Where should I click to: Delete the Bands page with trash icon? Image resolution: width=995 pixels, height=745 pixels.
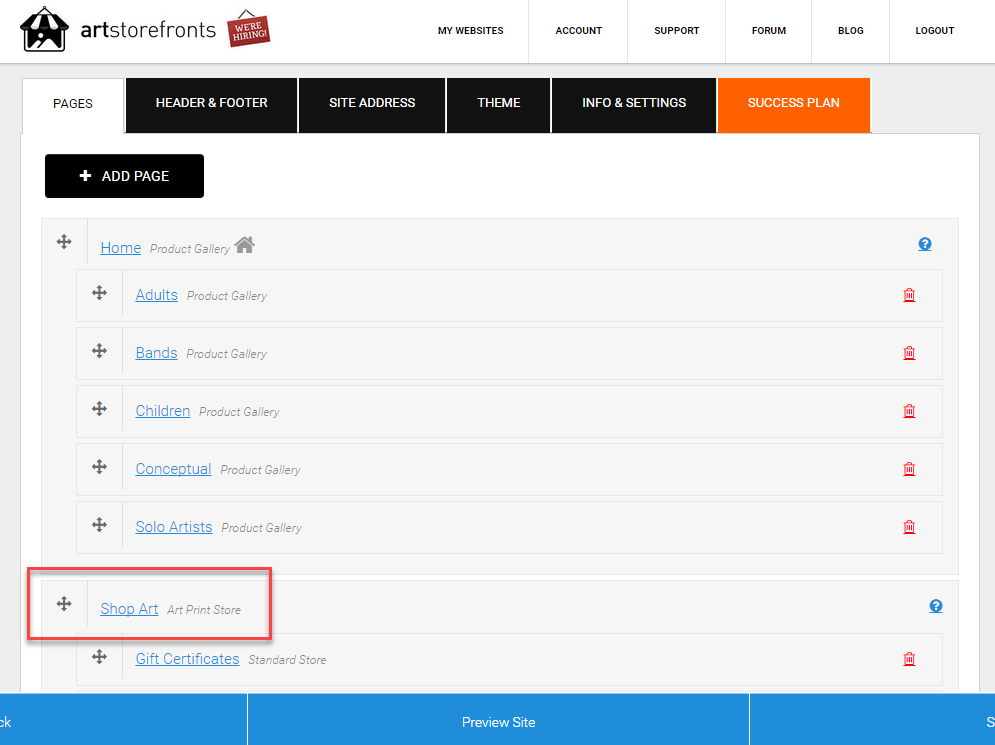coord(909,353)
